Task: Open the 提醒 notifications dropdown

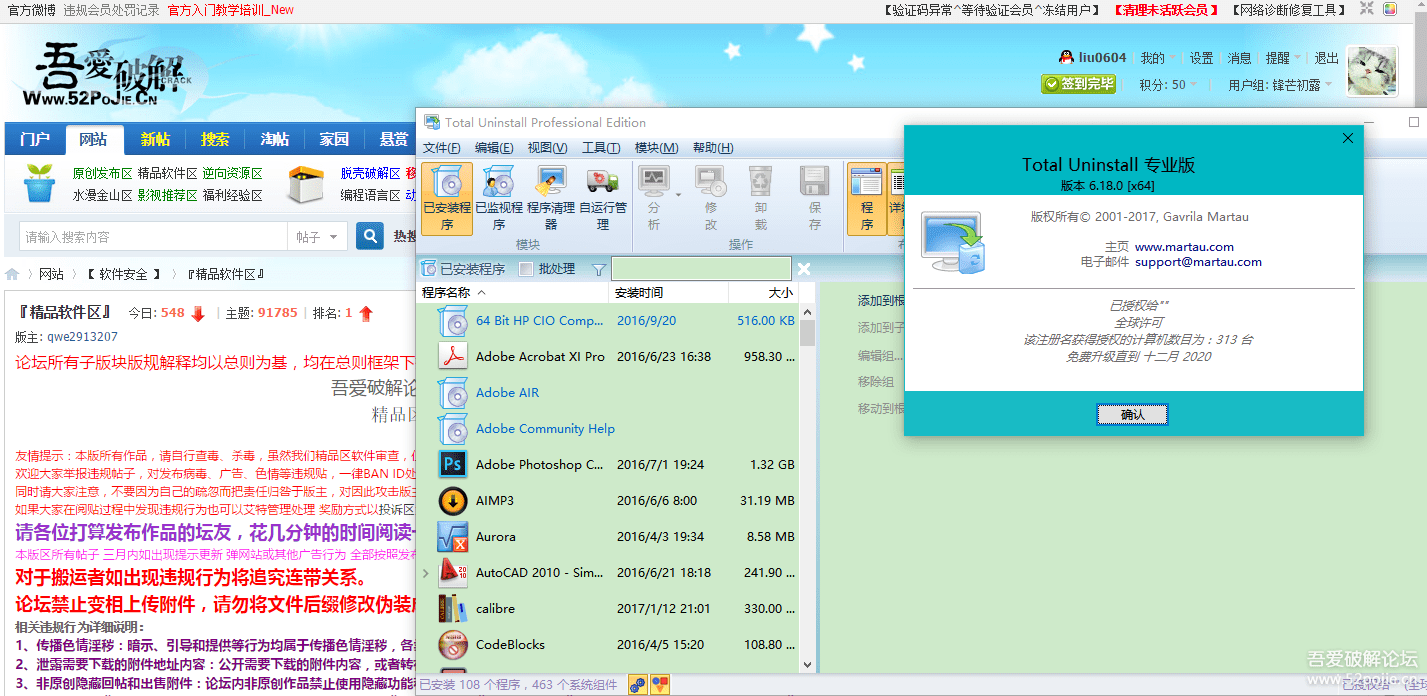Action: pyautogui.click(x=1283, y=58)
